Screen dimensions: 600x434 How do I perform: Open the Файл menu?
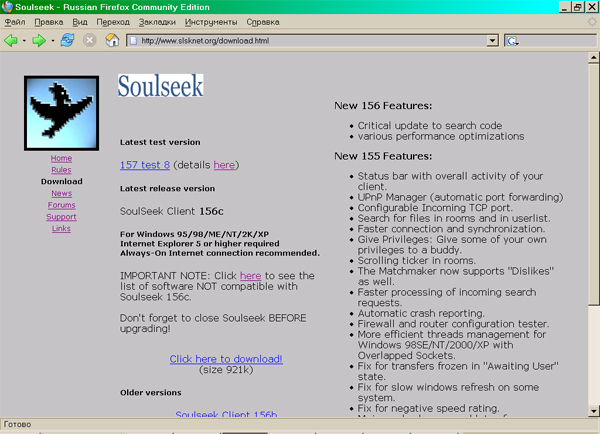coord(15,22)
